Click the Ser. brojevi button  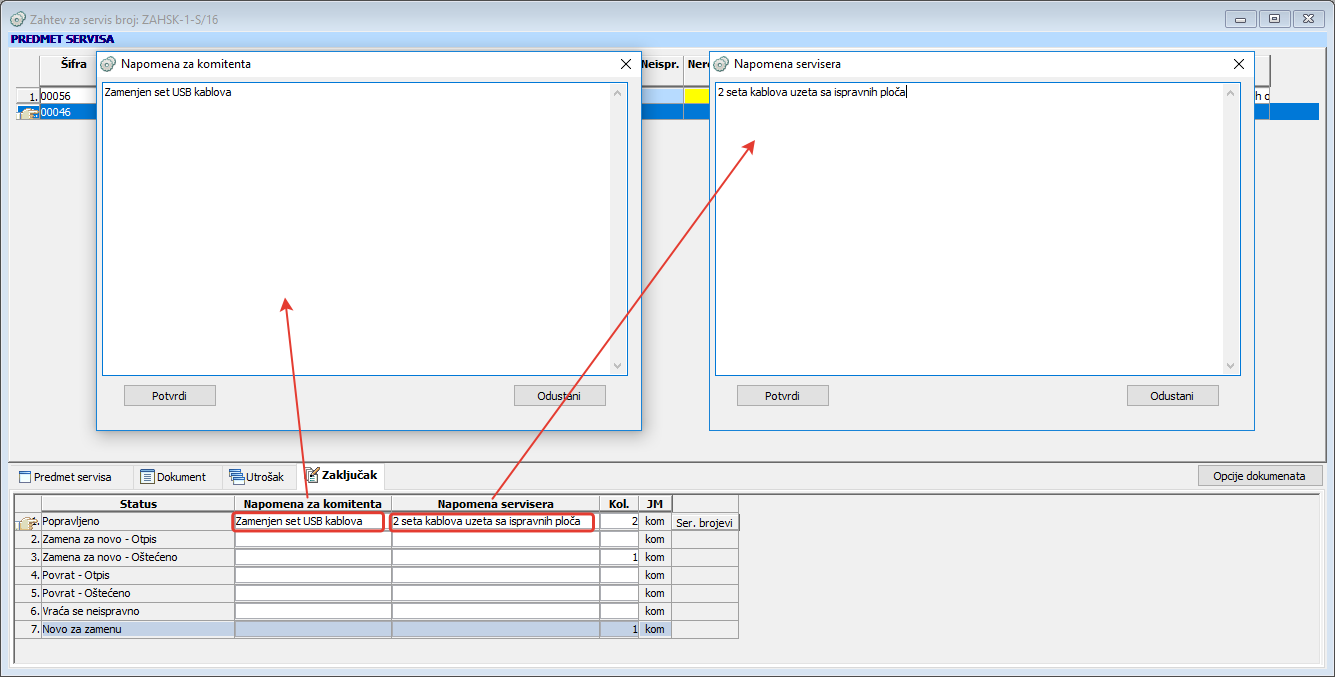(x=706, y=522)
